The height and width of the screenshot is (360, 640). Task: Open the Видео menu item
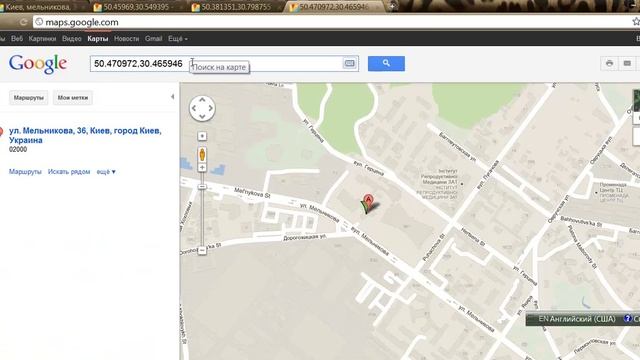click(72, 39)
